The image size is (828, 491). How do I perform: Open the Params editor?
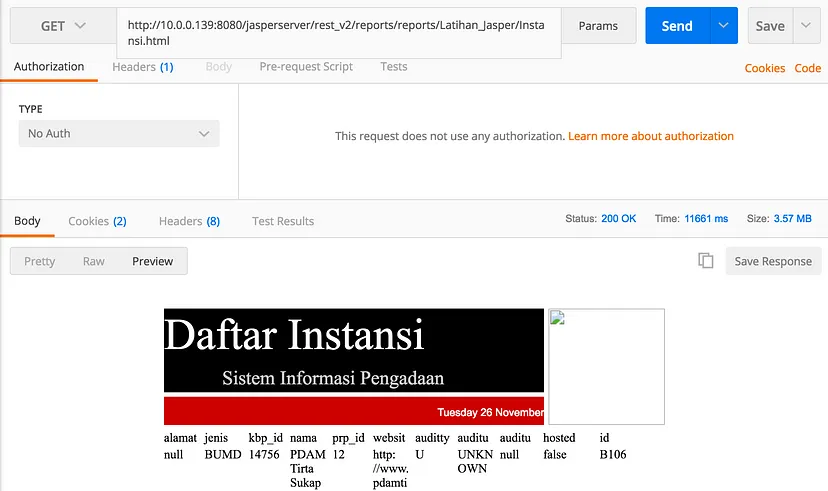[x=598, y=26]
